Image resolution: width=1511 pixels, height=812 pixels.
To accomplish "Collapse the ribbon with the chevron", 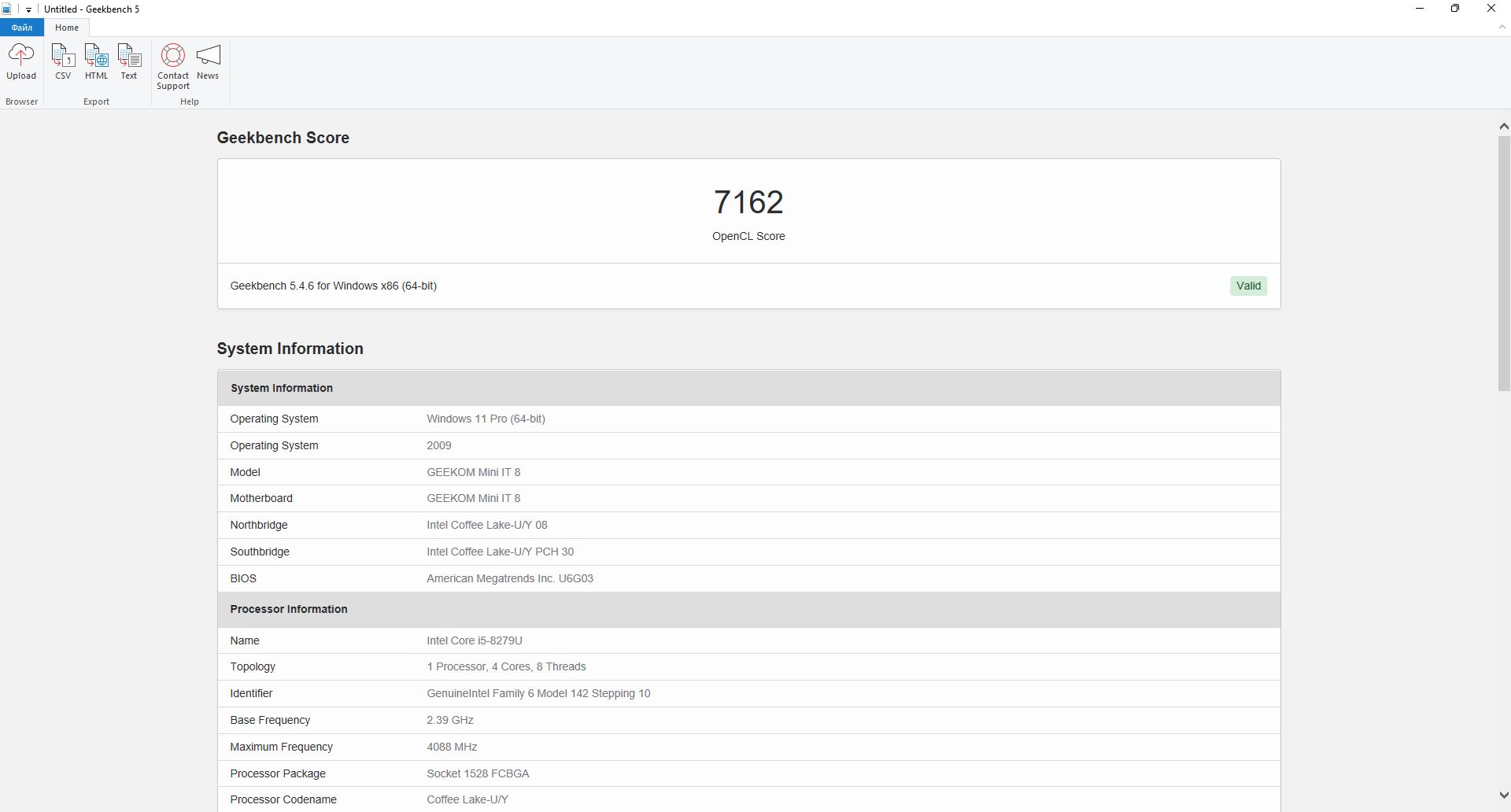I will pyautogui.click(x=1502, y=28).
